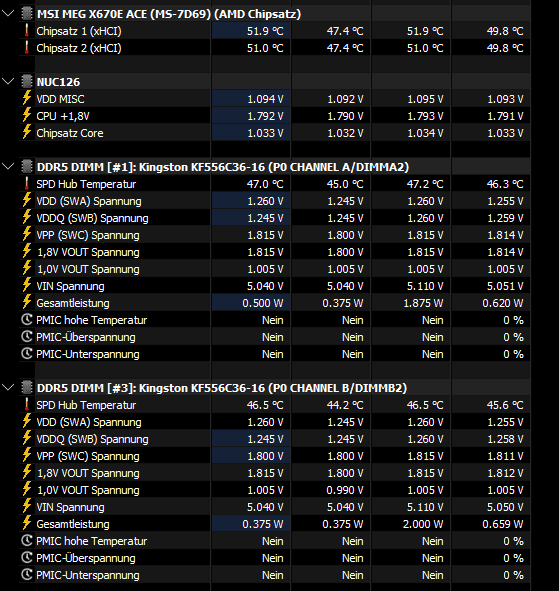Click the DIMM #1 SPD Hub Temperatur thermometer icon
This screenshot has width=559, height=591.
27,184
